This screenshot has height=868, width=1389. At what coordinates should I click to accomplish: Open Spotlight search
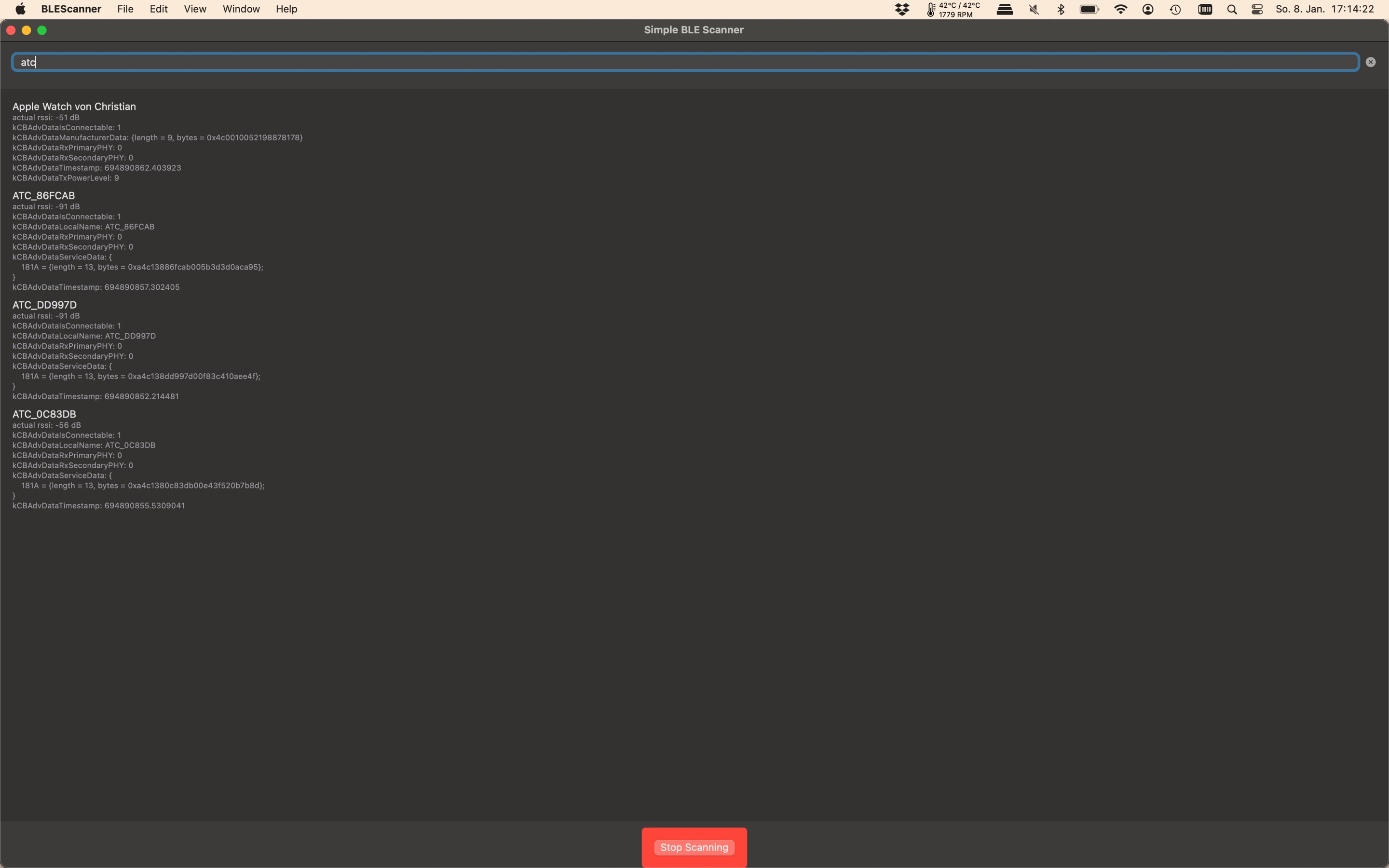click(1232, 9)
